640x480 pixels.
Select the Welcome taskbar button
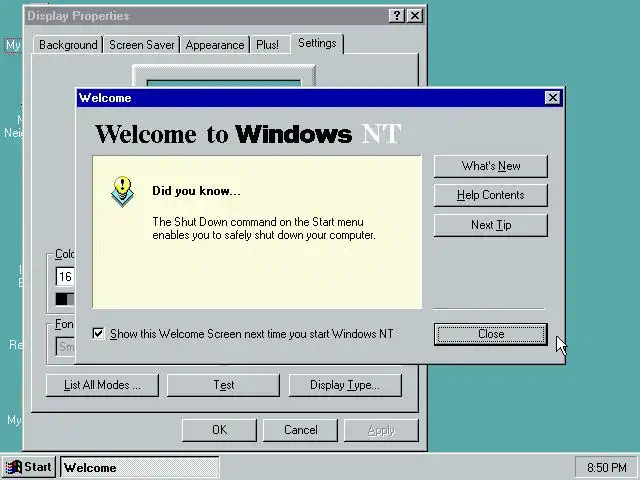click(140, 467)
